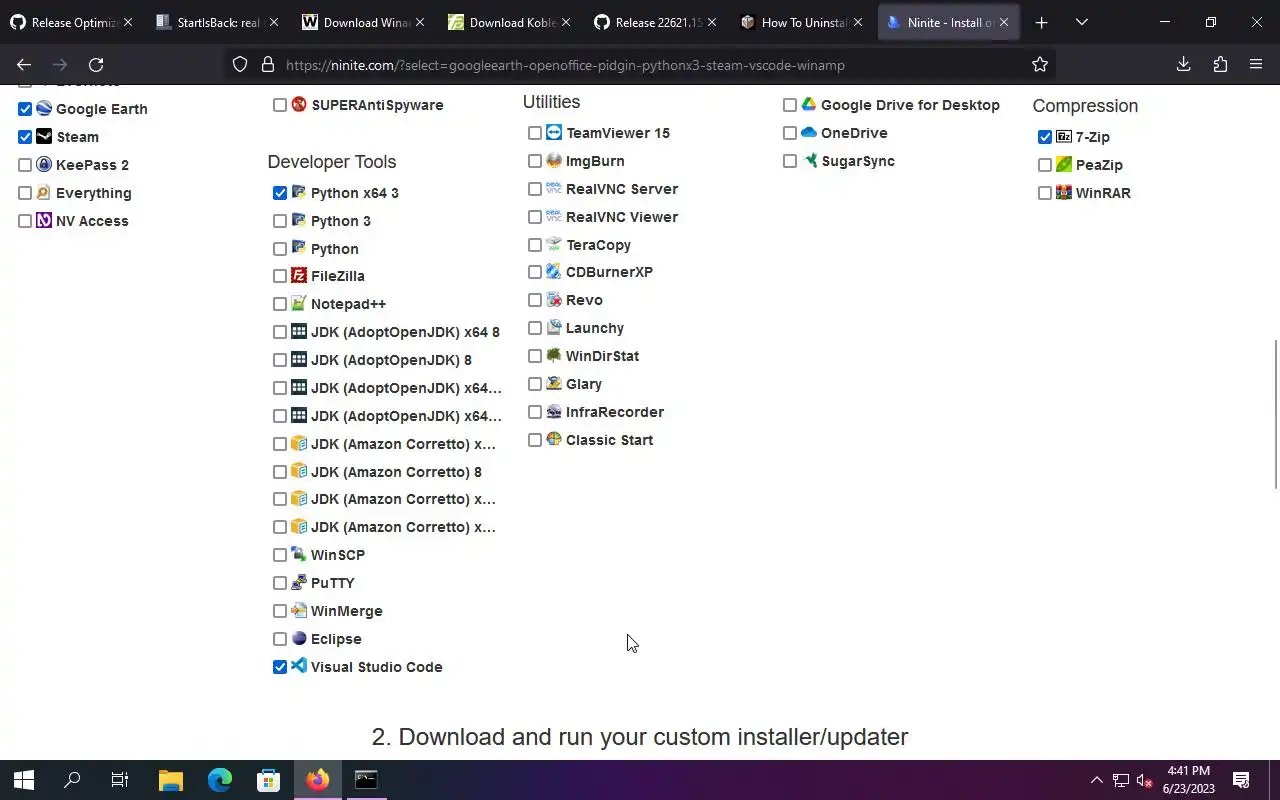1280x800 pixels.
Task: Click the TeamViewer 15 icon
Action: 554,132
